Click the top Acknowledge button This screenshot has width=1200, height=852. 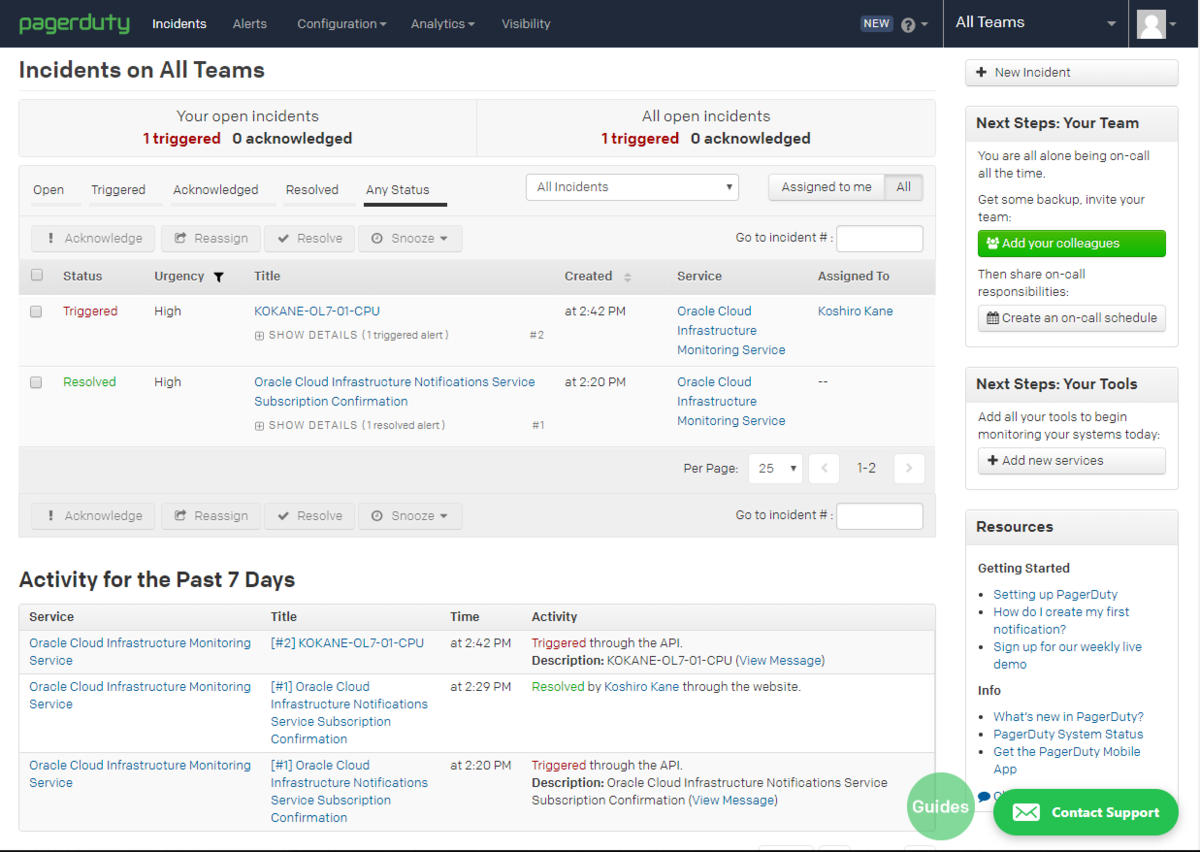tap(93, 239)
